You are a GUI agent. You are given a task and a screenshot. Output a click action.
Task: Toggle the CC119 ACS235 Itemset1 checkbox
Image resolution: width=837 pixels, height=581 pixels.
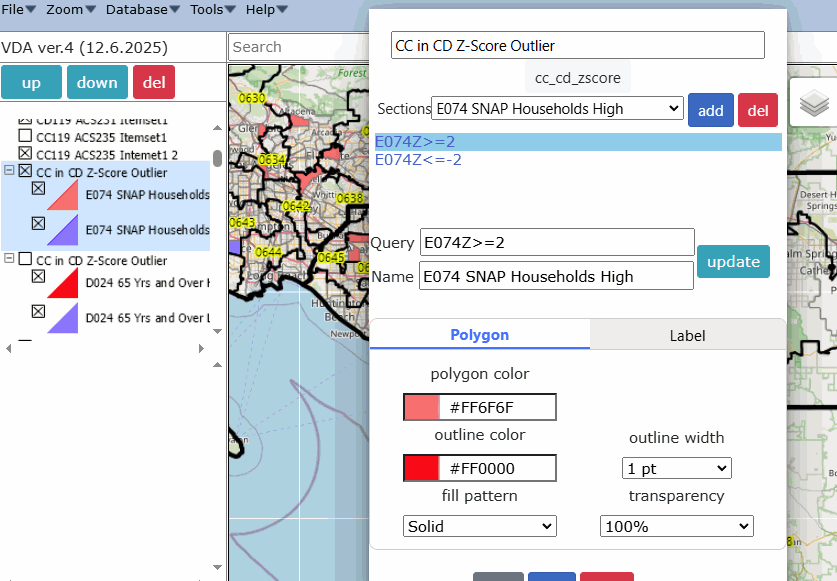25,137
